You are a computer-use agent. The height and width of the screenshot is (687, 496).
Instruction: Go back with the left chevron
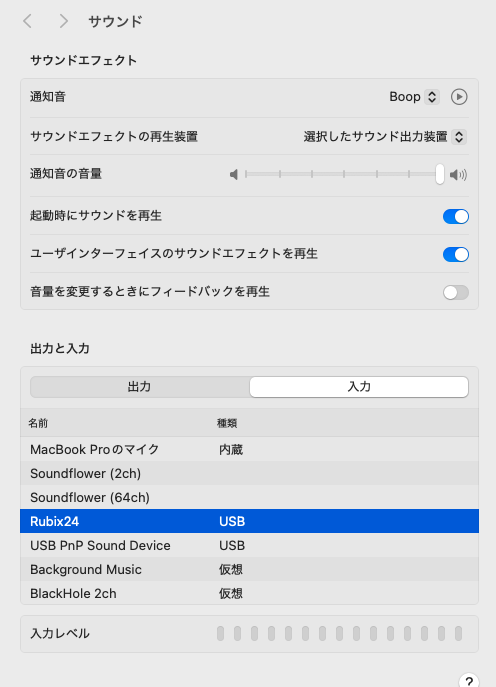coord(28,21)
